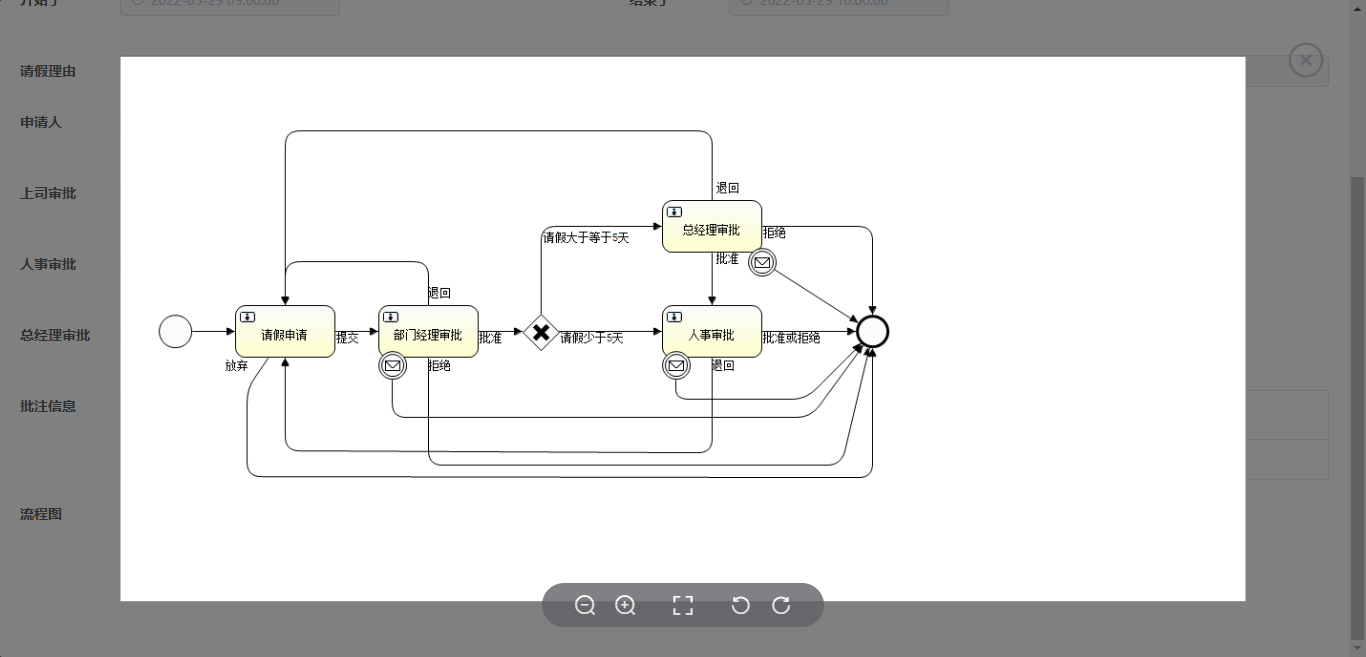The width and height of the screenshot is (1366, 657).
Task: Click the 上司审批 form label
Action: (x=48, y=194)
